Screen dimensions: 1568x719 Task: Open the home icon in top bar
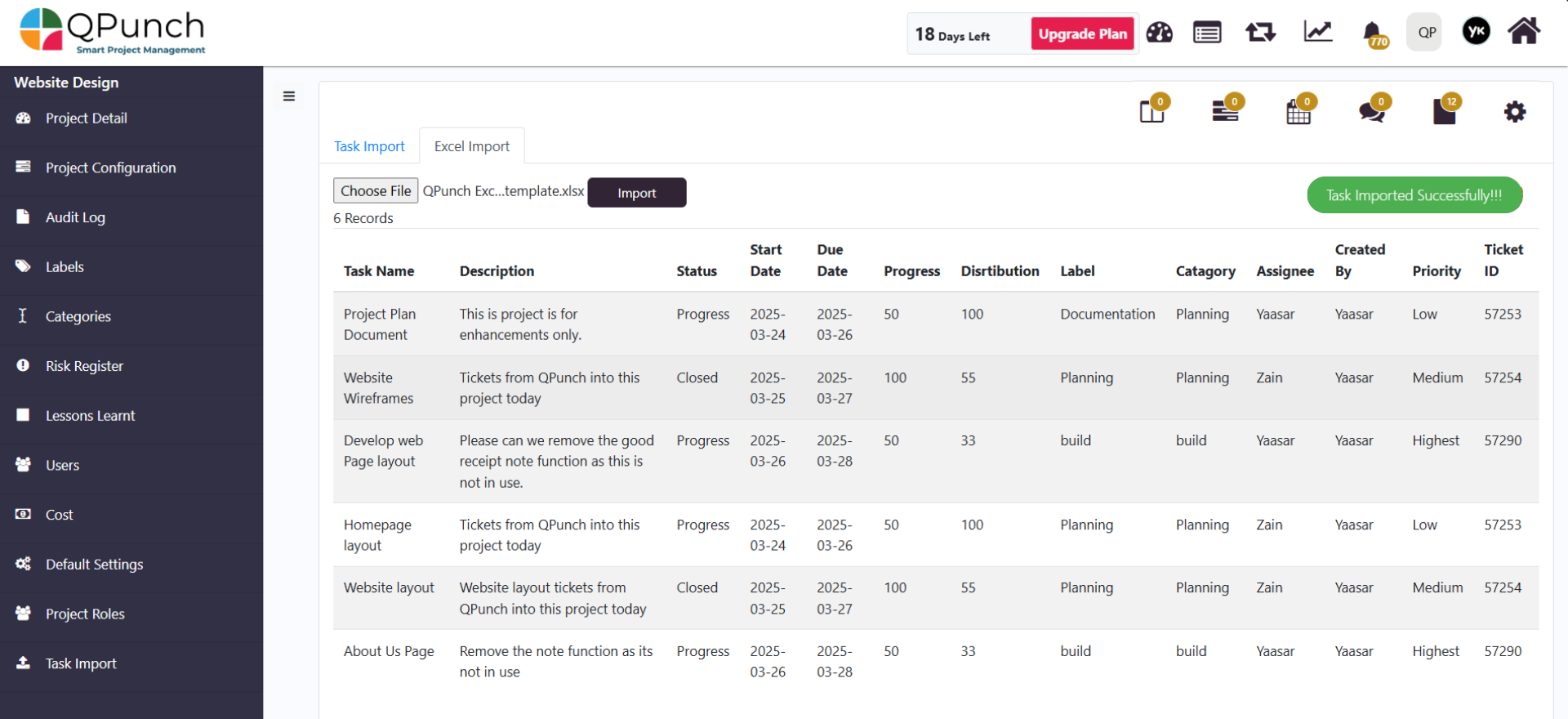point(1523,32)
